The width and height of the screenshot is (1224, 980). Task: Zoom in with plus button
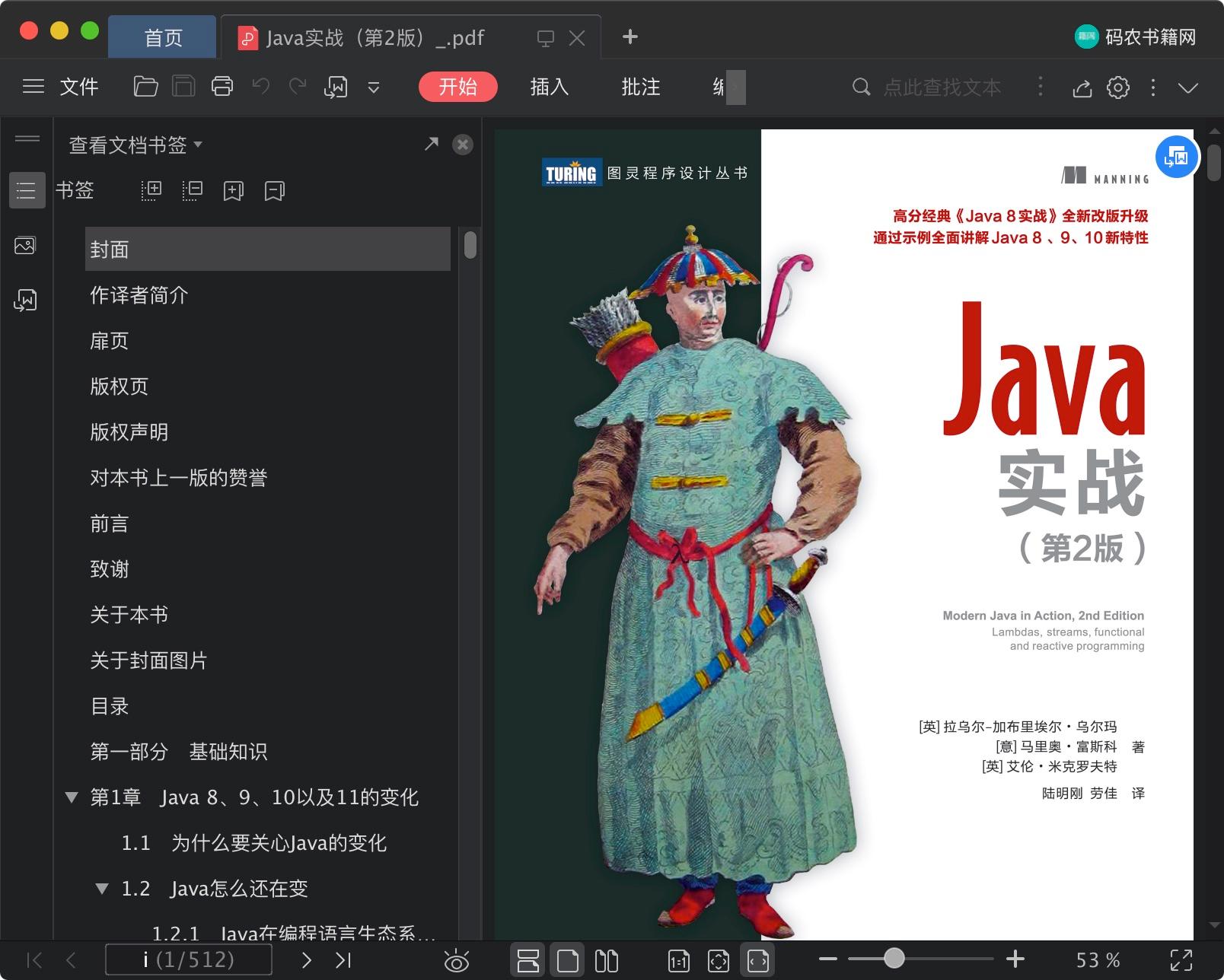click(1015, 959)
